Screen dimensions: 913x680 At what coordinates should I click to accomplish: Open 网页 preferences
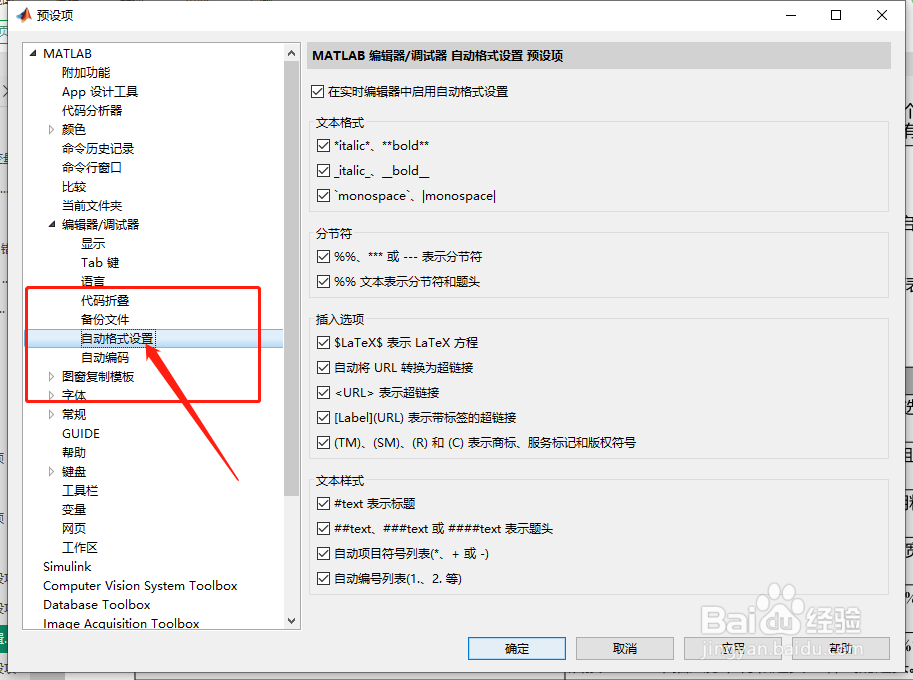click(x=74, y=529)
